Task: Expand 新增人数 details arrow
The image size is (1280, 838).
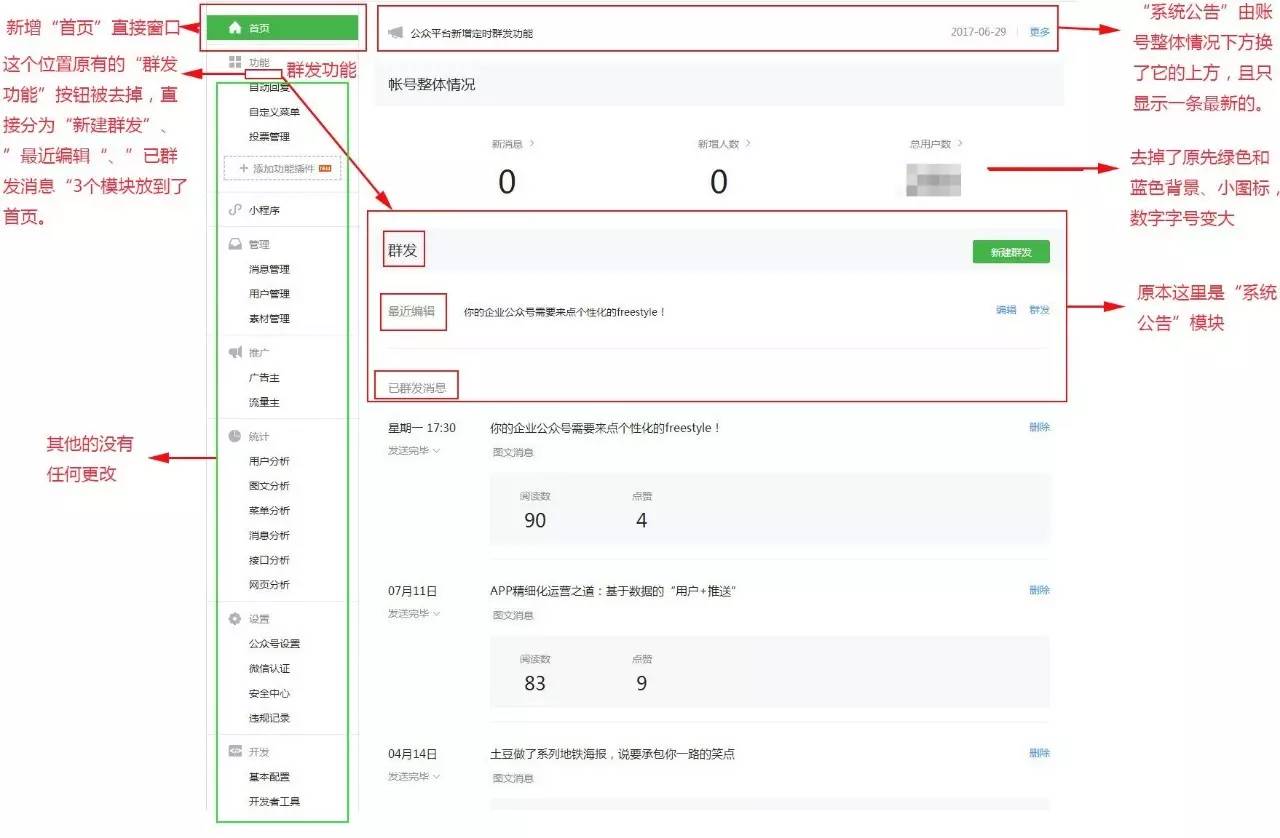Action: 748,144
